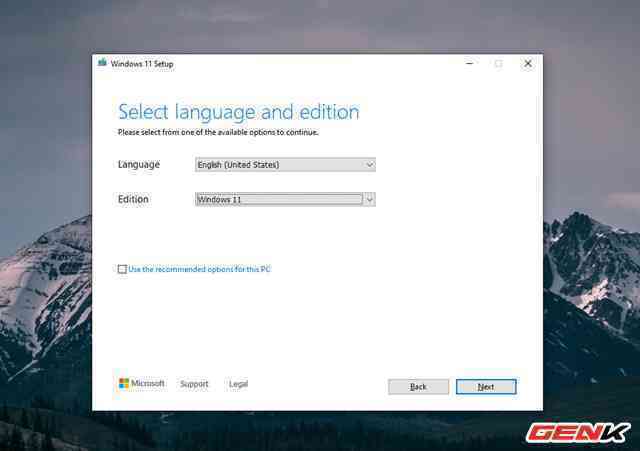Click the Windows 11 Setup title bar icon

(102, 63)
